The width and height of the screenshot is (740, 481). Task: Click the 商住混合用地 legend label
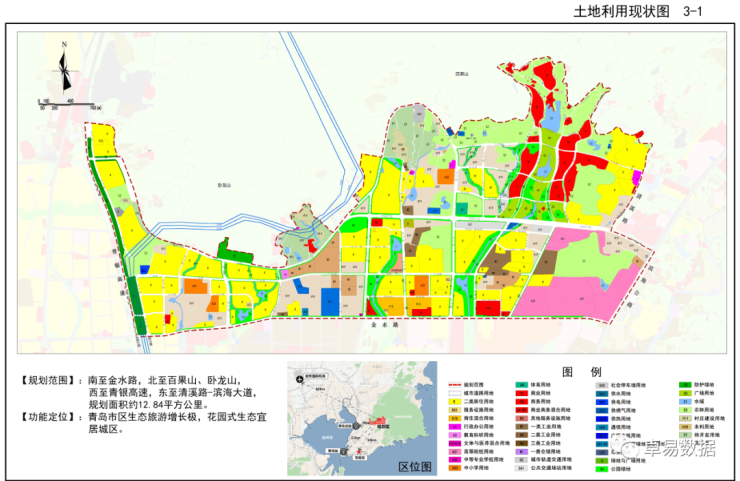pos(479,418)
